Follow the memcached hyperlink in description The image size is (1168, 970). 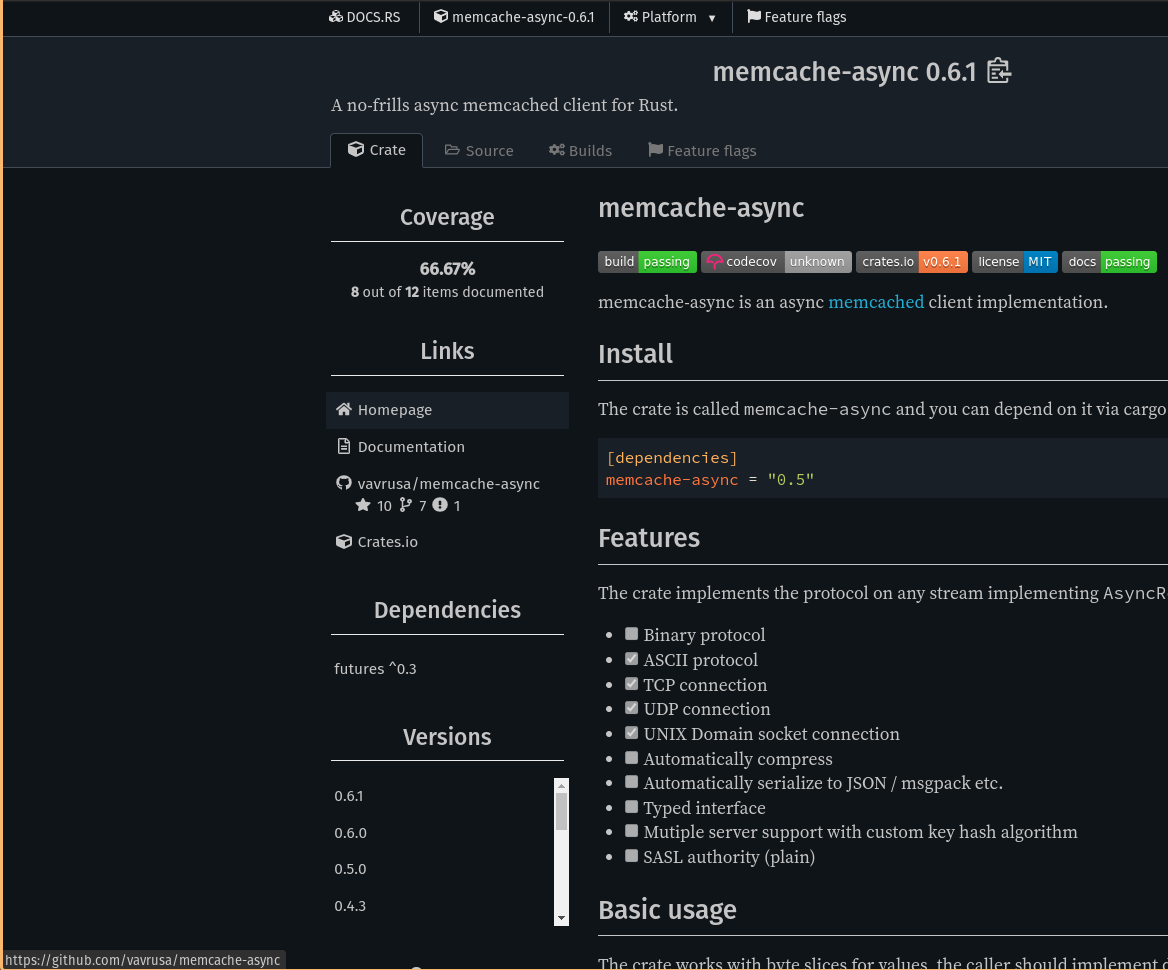click(x=876, y=302)
